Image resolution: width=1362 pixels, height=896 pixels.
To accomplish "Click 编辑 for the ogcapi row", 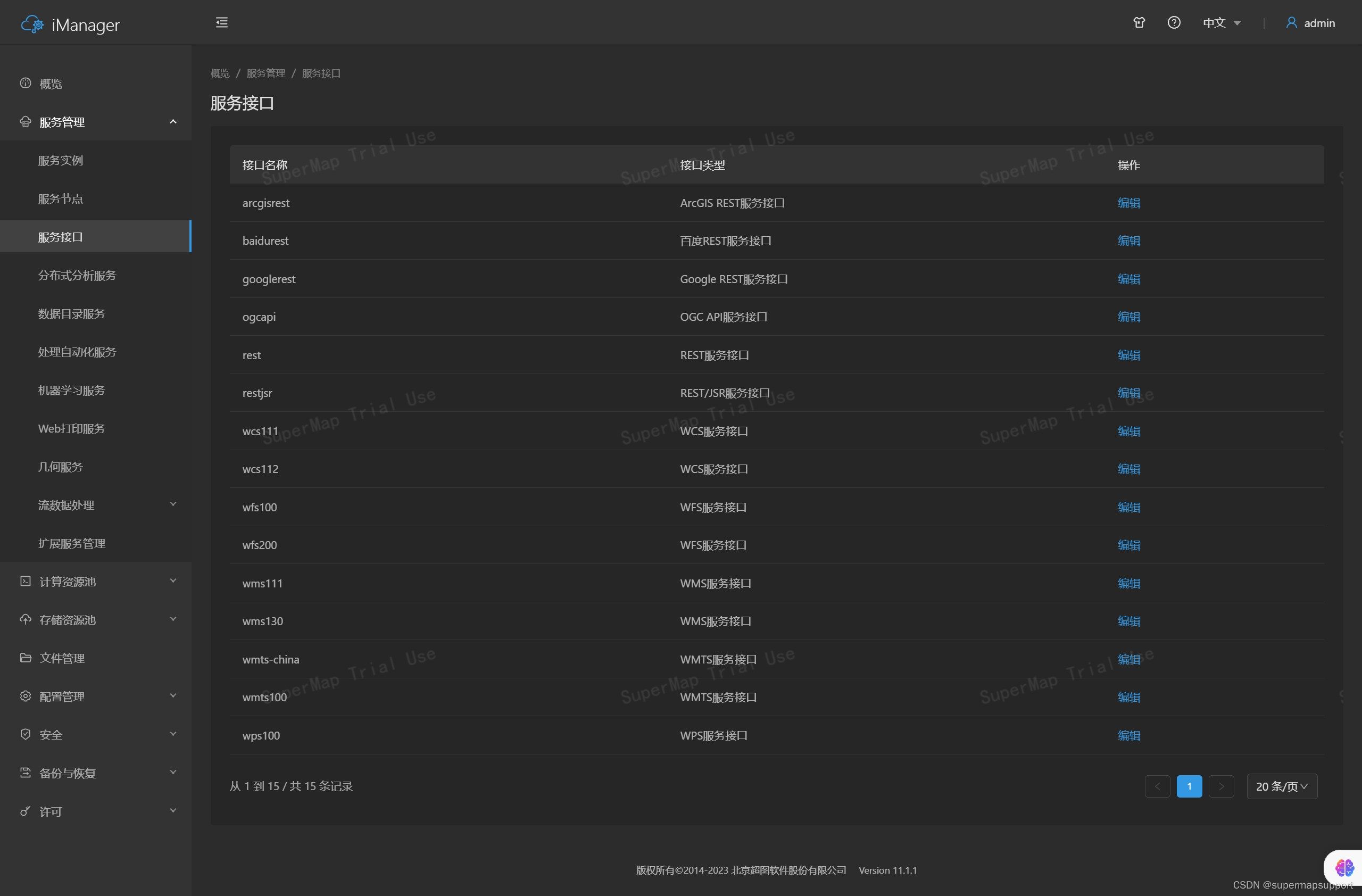I will tap(1128, 317).
